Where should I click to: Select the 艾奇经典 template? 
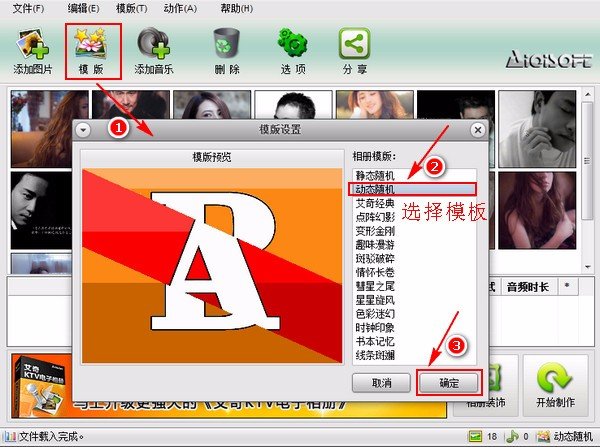point(414,203)
